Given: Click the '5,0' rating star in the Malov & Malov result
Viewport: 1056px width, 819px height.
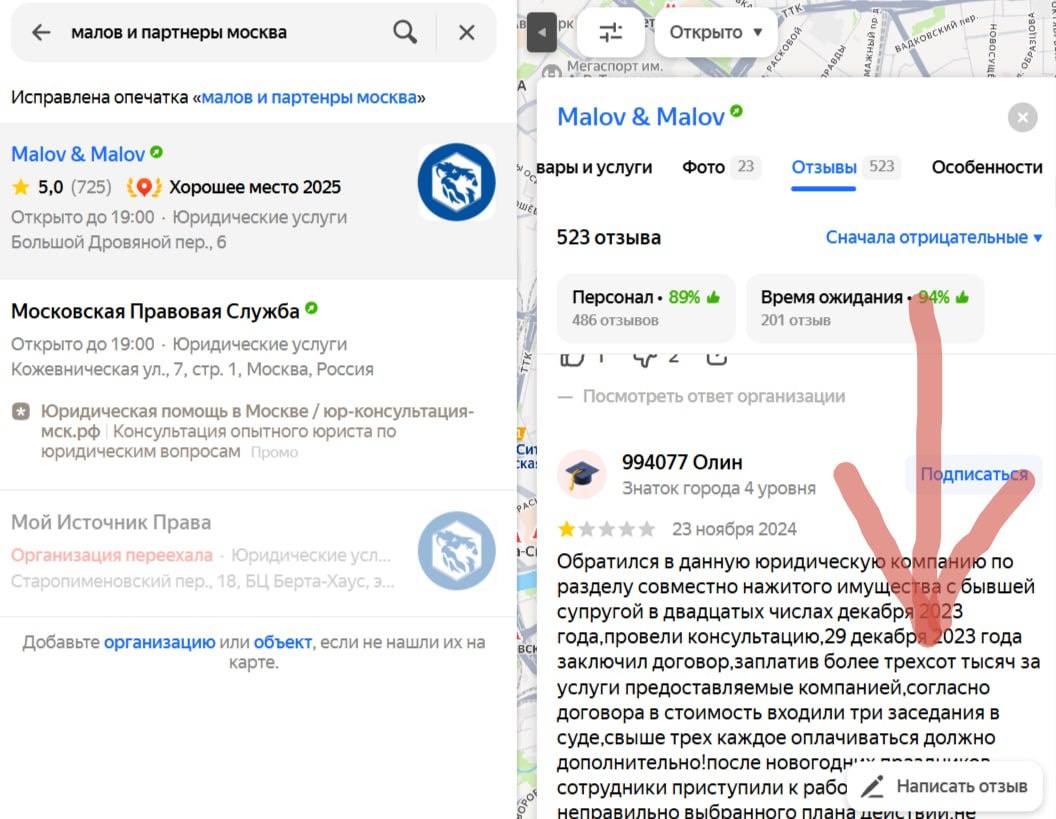Looking at the screenshot, I should tap(21, 187).
